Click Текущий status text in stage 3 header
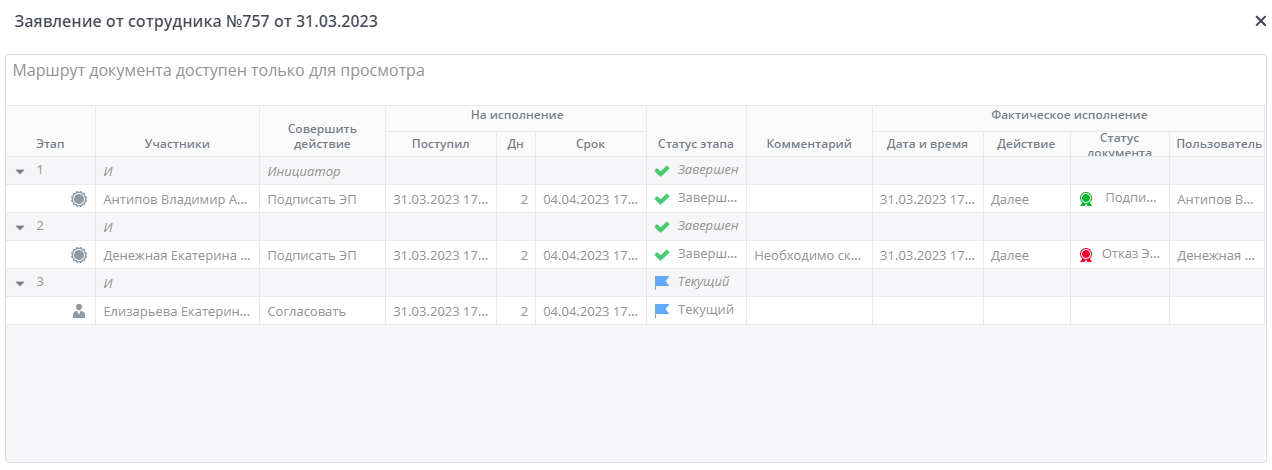This screenshot has width=1272, height=470. tap(704, 282)
